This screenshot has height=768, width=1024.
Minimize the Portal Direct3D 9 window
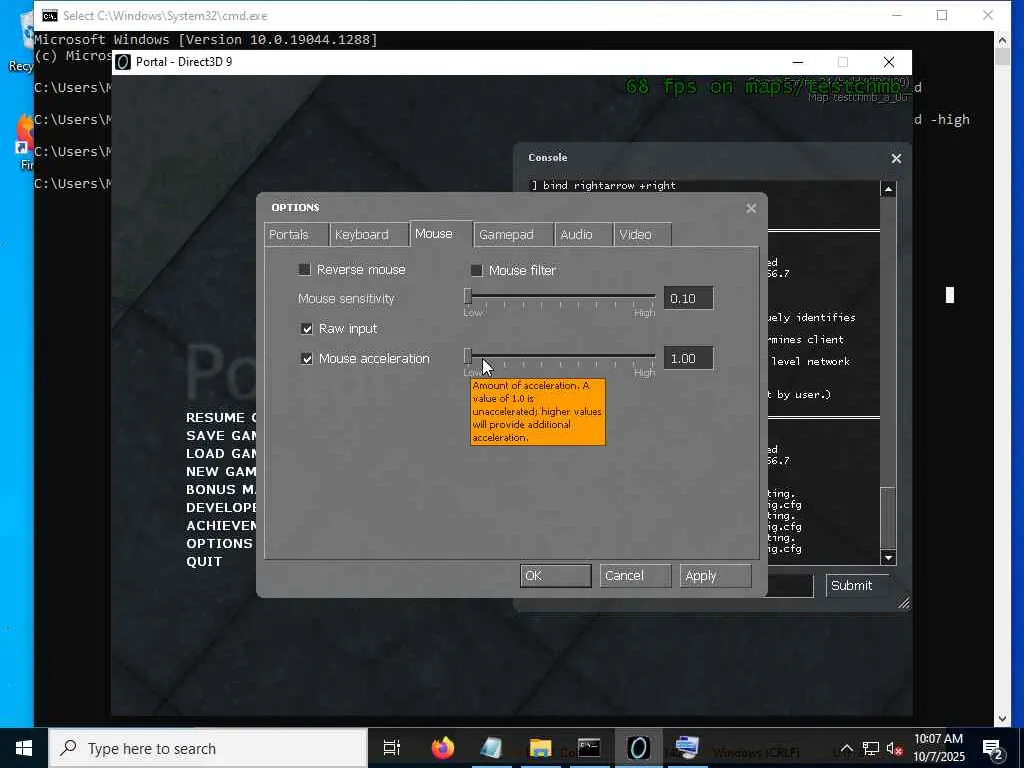[797, 62]
